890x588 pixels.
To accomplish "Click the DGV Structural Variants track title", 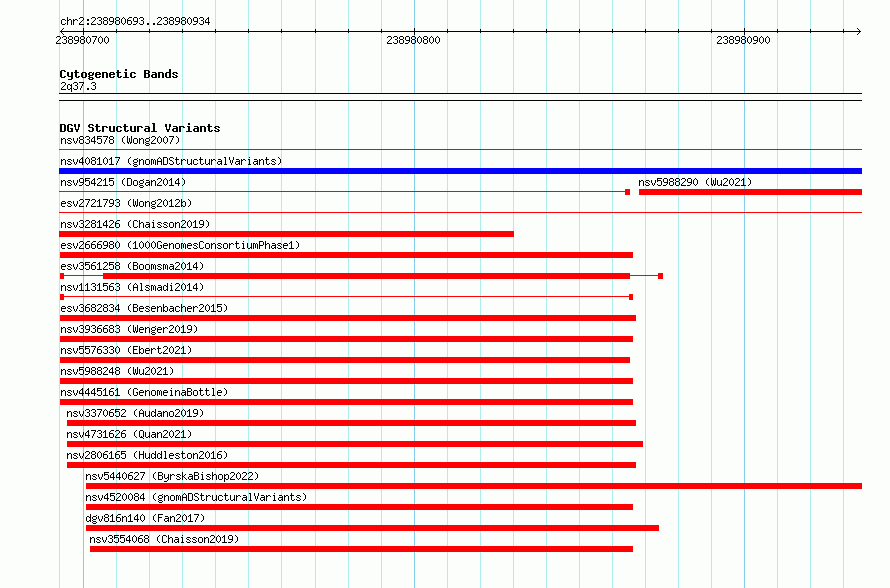I will pos(140,128).
